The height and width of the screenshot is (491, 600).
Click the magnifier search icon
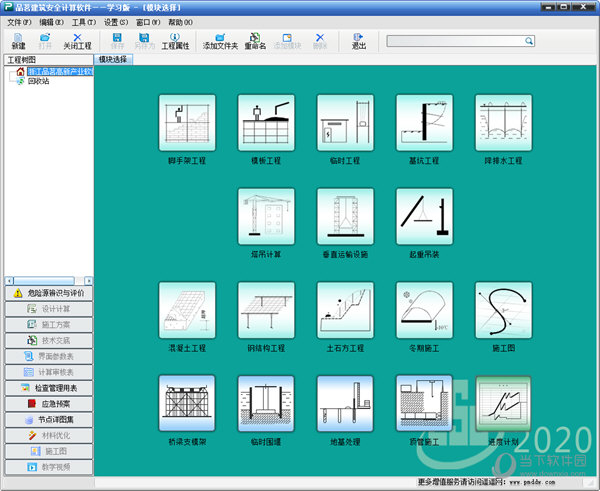point(529,41)
